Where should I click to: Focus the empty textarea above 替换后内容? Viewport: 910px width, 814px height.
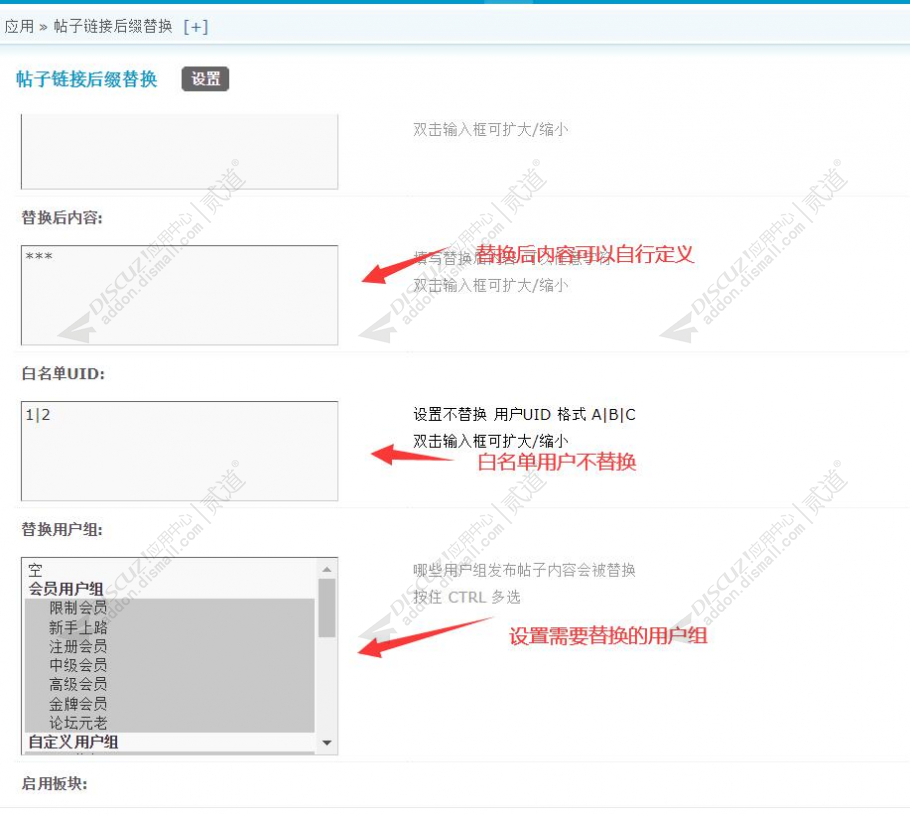click(x=179, y=151)
